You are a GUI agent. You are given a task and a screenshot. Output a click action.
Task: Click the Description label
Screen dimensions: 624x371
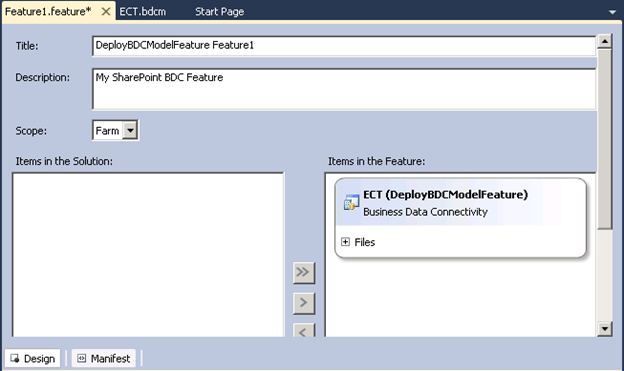pyautogui.click(x=43, y=77)
